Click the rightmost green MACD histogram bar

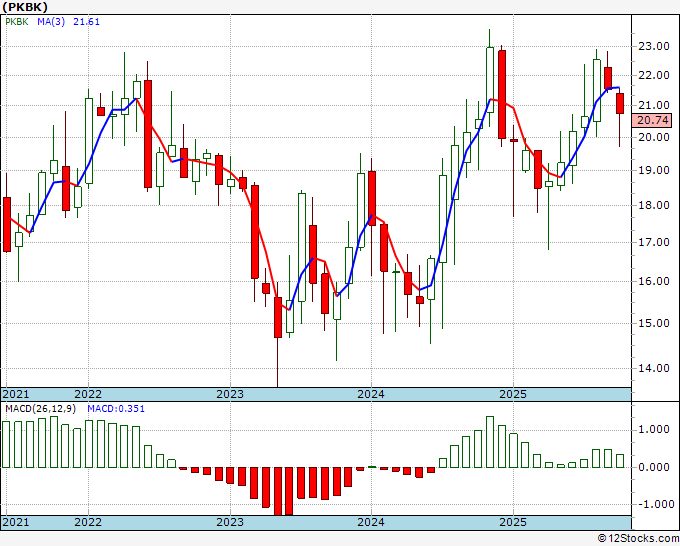click(620, 461)
